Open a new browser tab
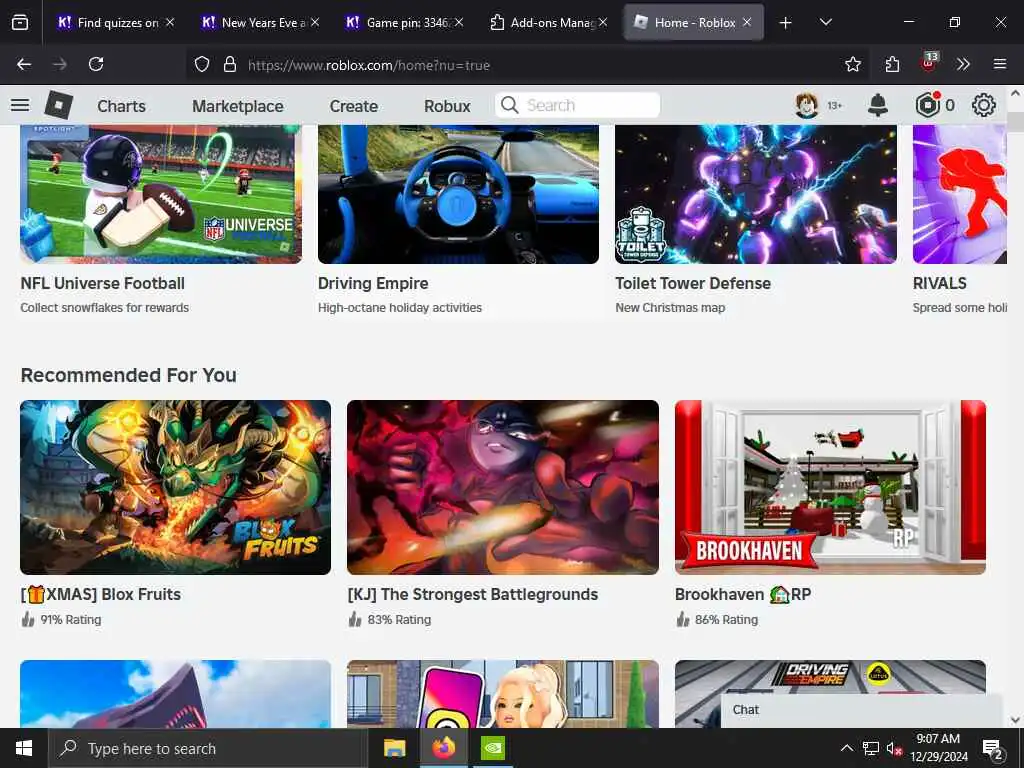 pos(786,23)
